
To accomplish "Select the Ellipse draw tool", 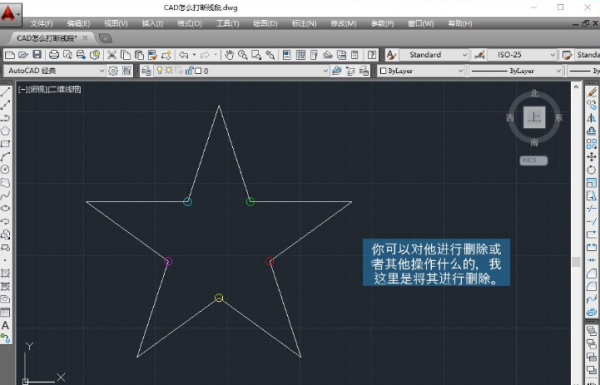I will [5, 209].
